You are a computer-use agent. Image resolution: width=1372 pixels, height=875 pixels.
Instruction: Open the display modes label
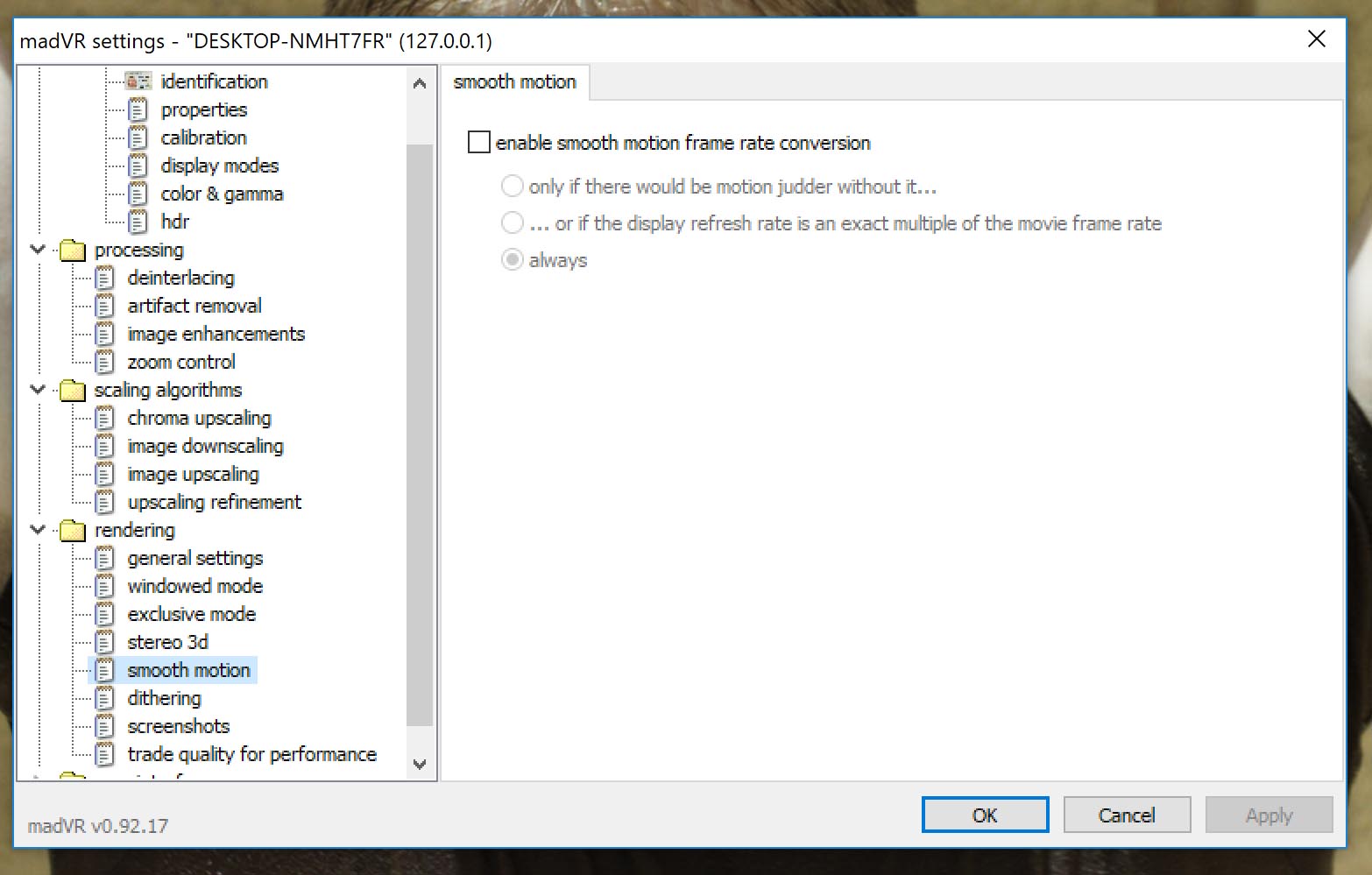220,166
